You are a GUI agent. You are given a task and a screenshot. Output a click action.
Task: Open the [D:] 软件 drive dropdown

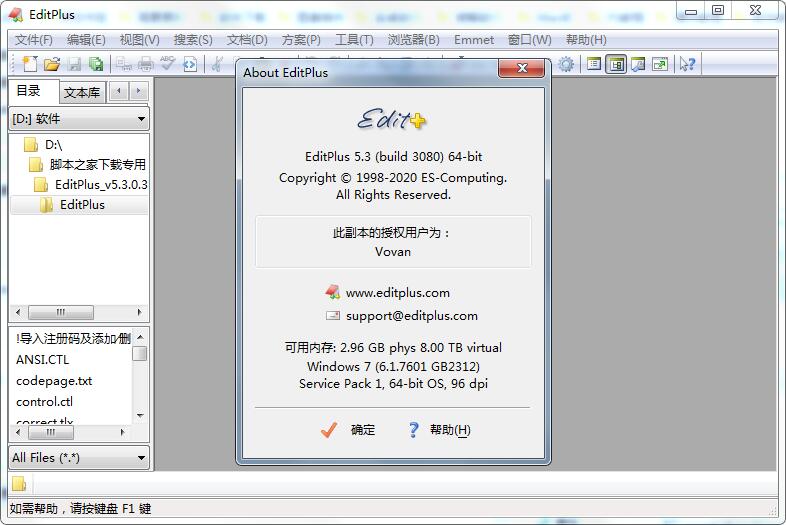(79, 119)
